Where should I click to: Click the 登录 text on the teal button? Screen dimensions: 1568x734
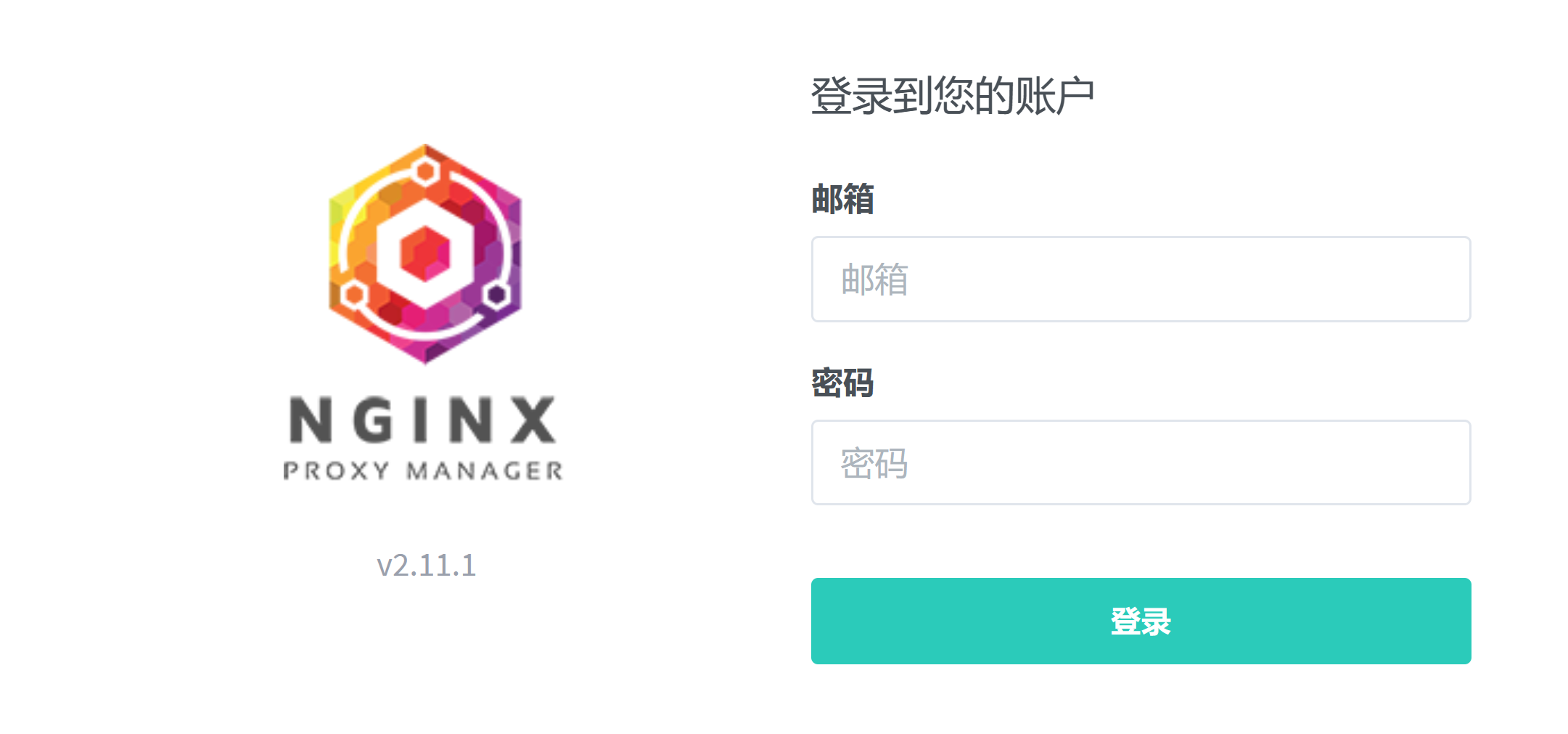coord(1141,621)
